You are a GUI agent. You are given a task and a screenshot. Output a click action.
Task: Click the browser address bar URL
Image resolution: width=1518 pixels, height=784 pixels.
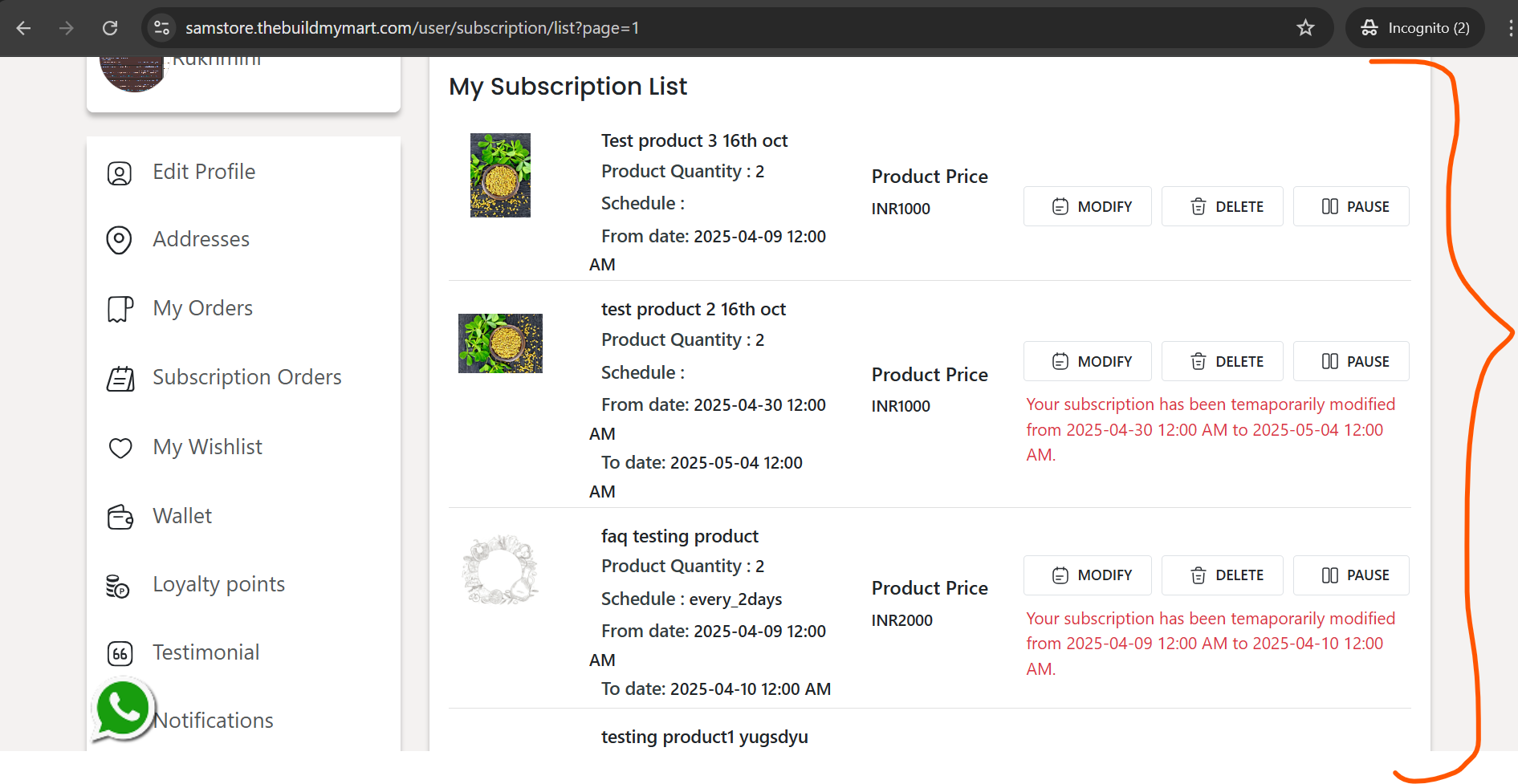(412, 28)
